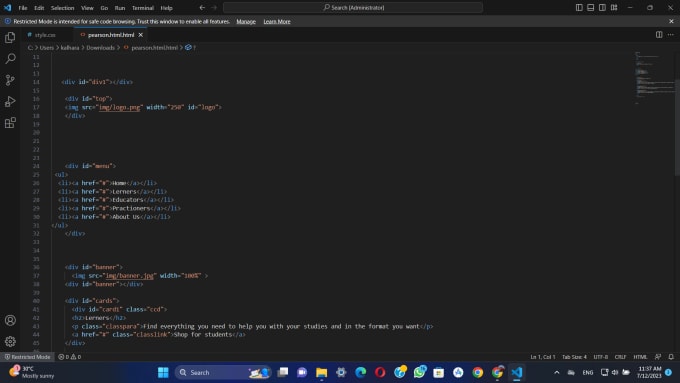This screenshot has width=680, height=383.
Task: Open the Help menu
Action: coord(167,8)
